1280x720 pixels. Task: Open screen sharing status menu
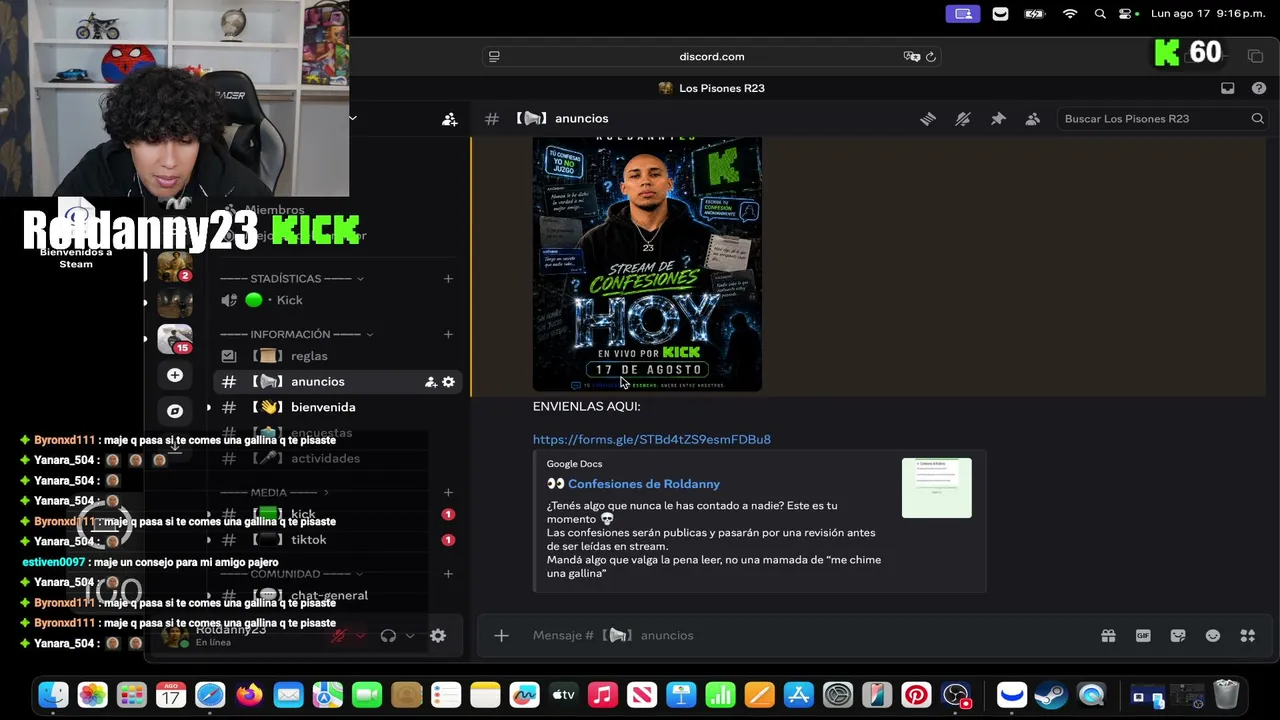pyautogui.click(x=963, y=14)
